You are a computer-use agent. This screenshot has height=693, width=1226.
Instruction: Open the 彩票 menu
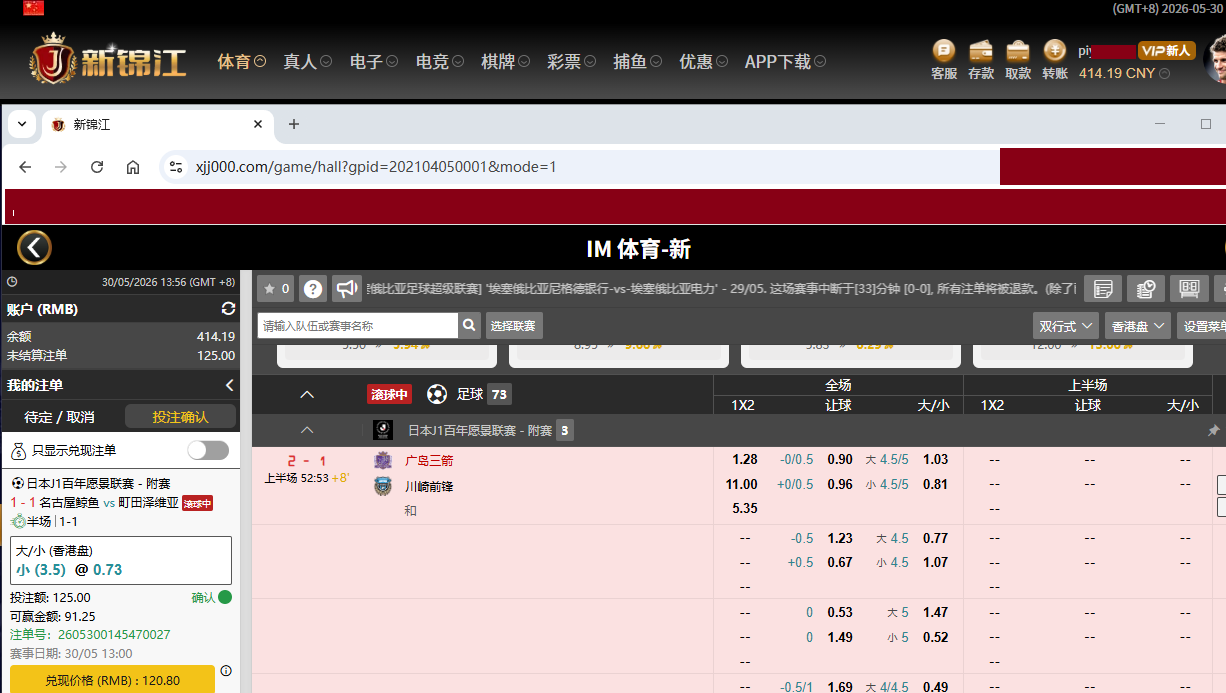coord(571,62)
